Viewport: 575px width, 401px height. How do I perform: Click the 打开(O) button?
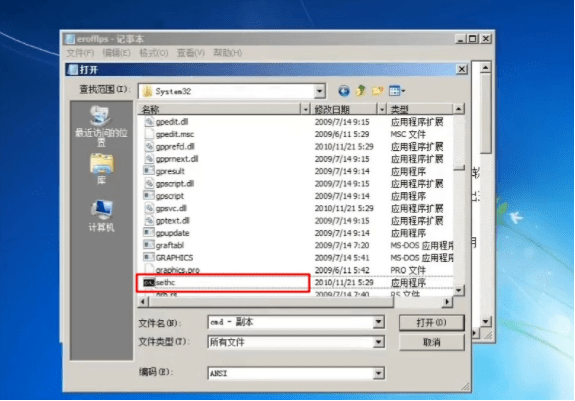[431, 323]
